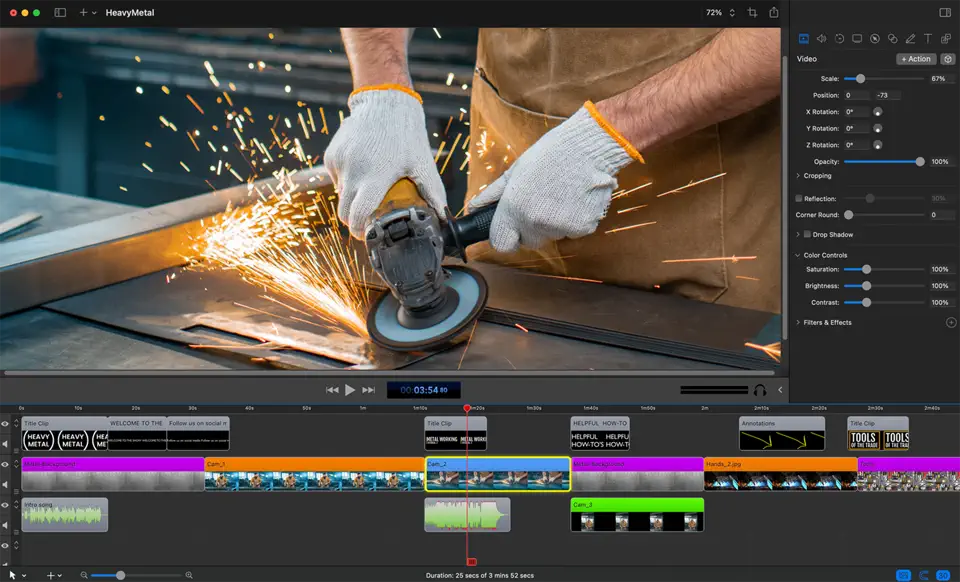Click the headphones monitoring icon
Viewport: 960px width, 582px height.
click(x=760, y=390)
